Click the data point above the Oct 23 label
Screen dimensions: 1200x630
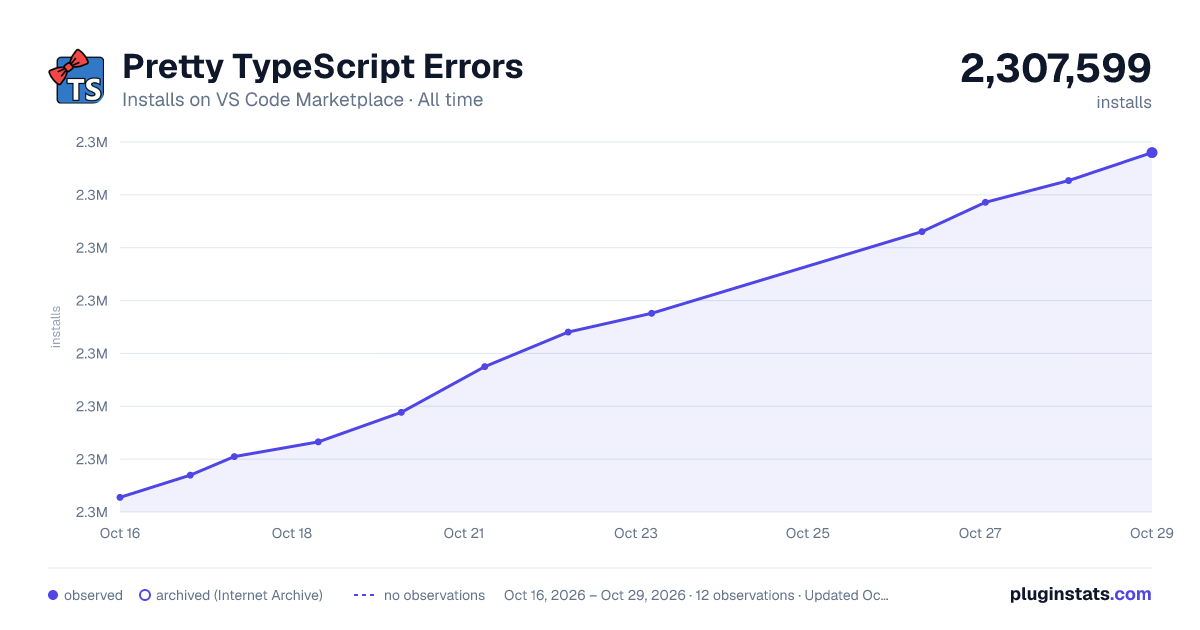tap(651, 313)
